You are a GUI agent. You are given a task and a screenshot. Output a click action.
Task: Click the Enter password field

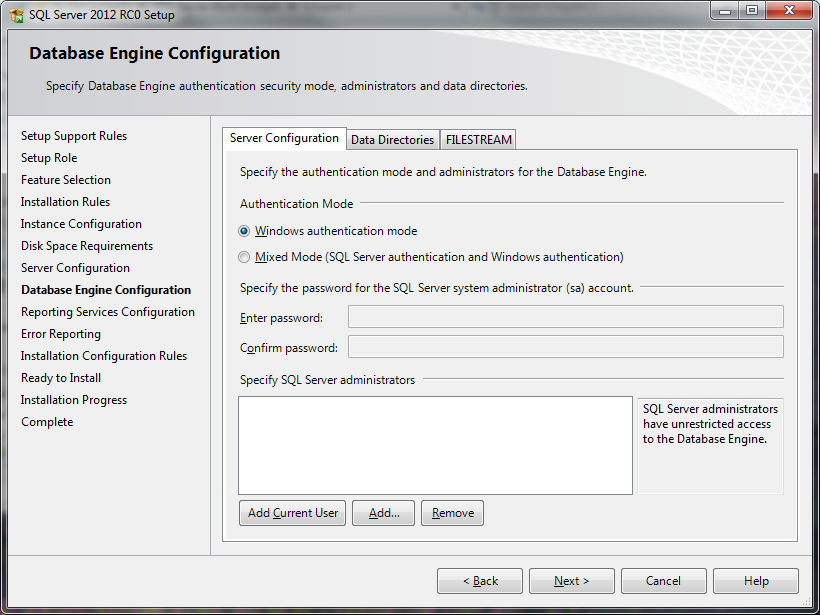tap(566, 317)
